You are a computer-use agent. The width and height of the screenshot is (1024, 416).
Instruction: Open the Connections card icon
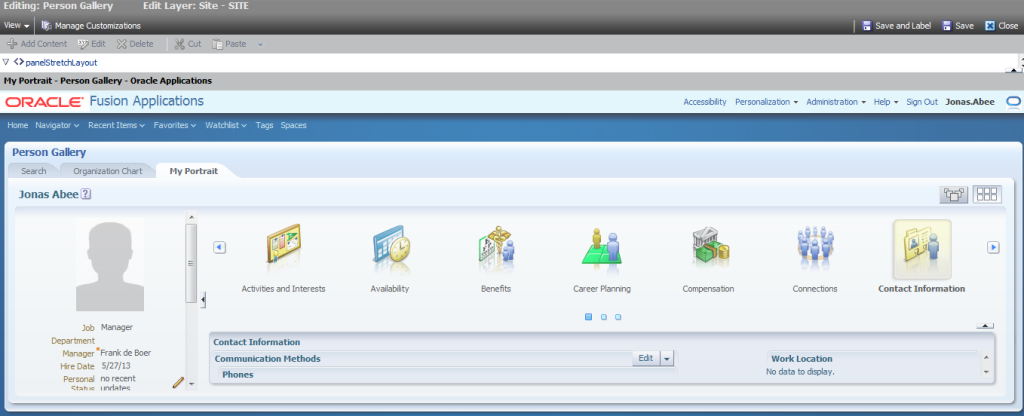[814, 246]
